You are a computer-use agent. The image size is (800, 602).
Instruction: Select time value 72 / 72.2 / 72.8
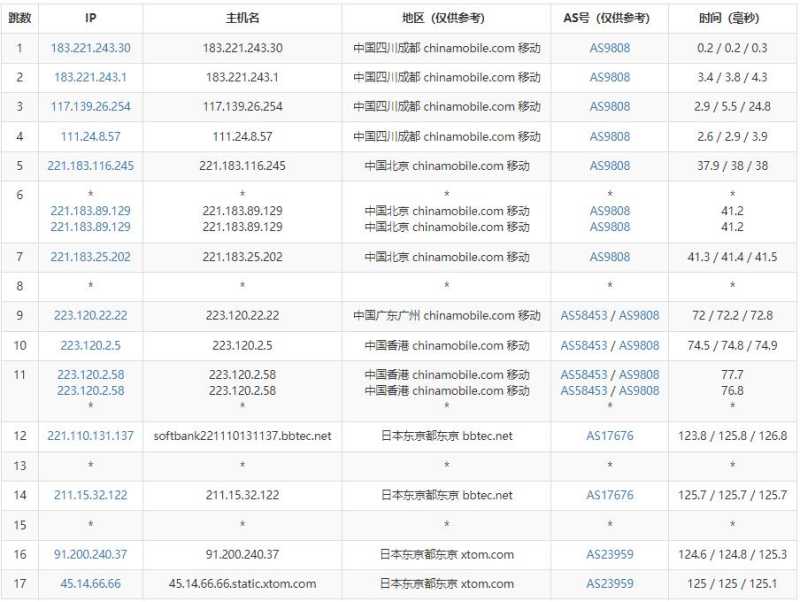pyautogui.click(x=732, y=315)
